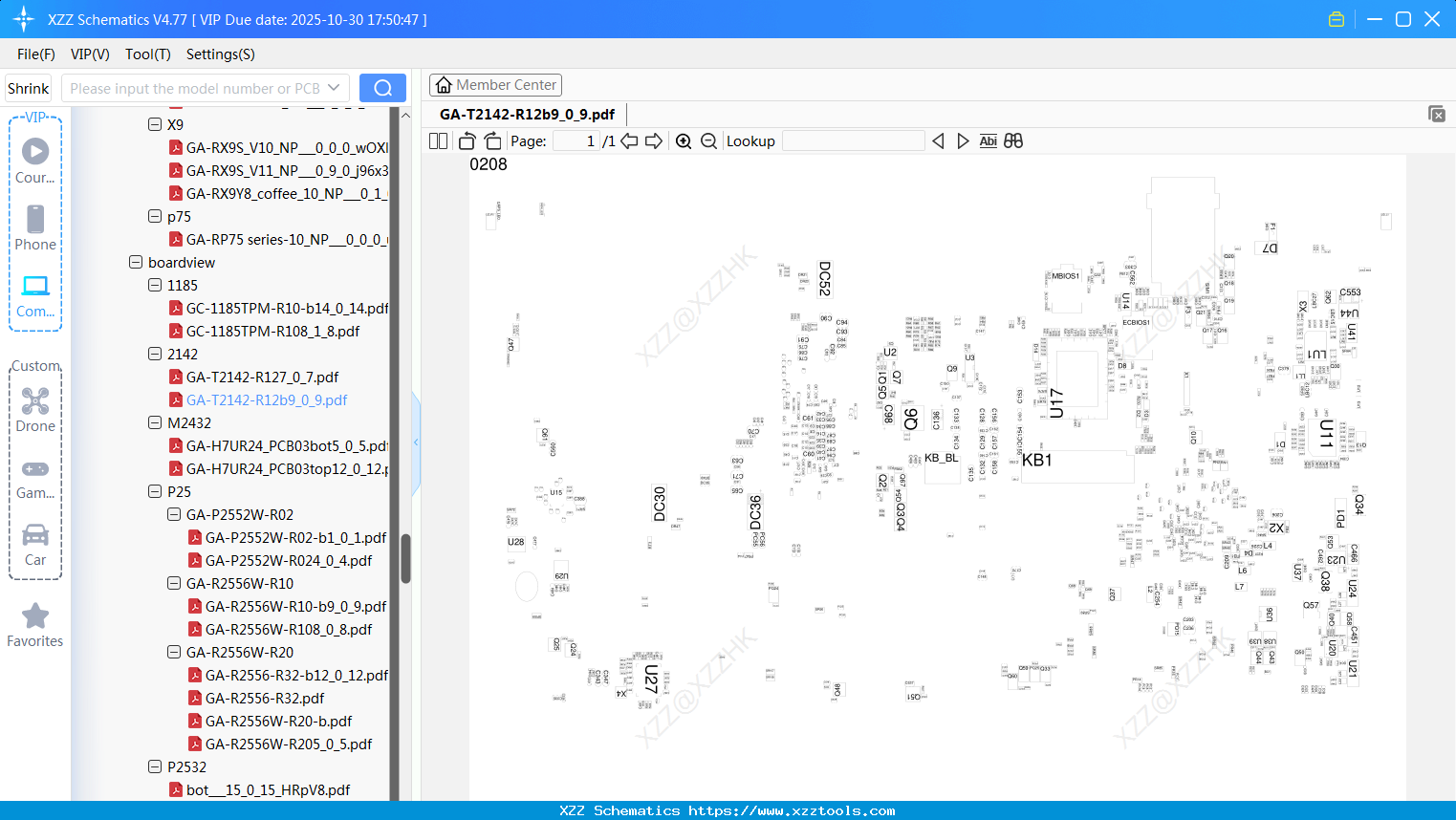Open GC-1185TPM-R10-b14_0_14.pdf
Screen dimensions: 1456x820
287,308
